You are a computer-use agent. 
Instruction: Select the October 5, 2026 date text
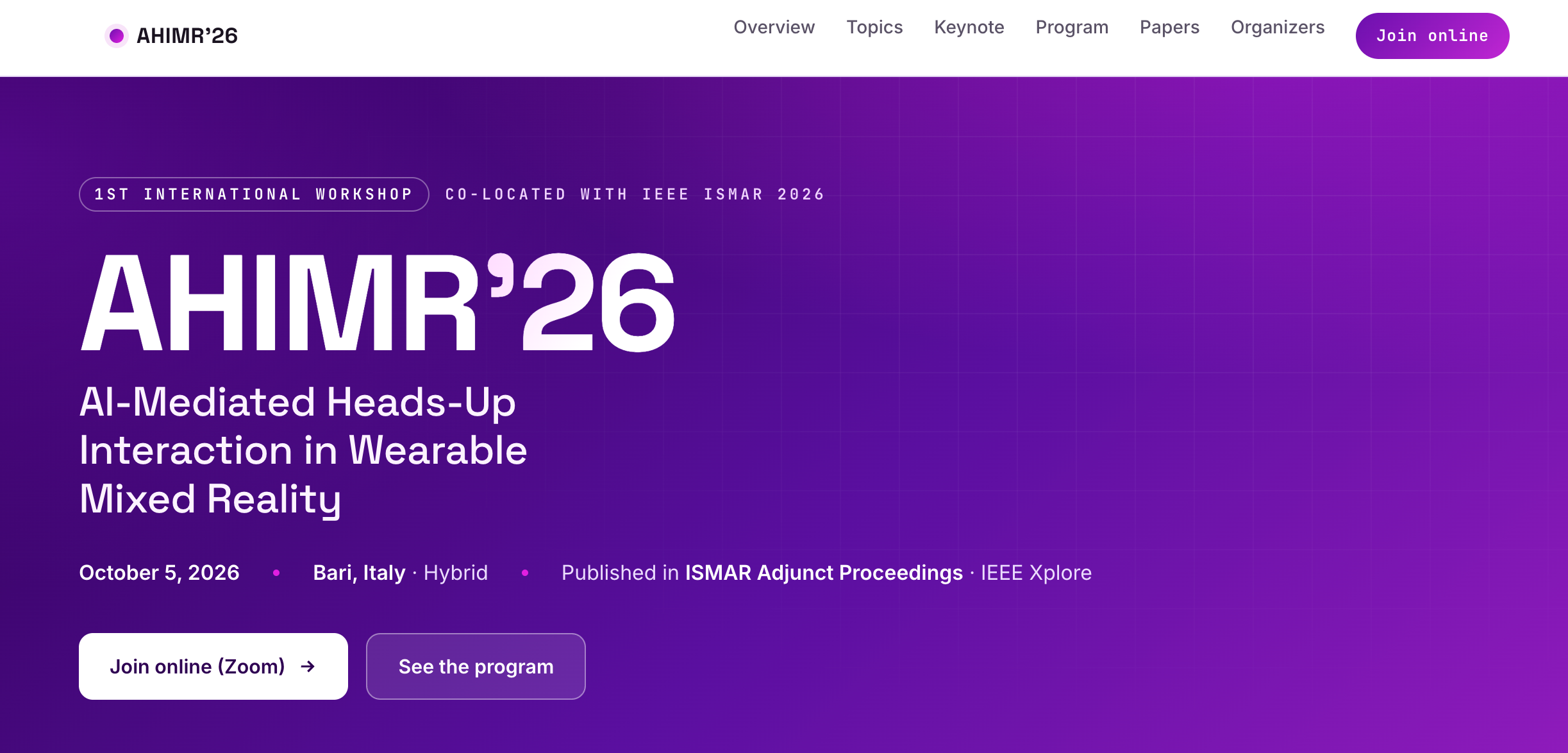159,573
